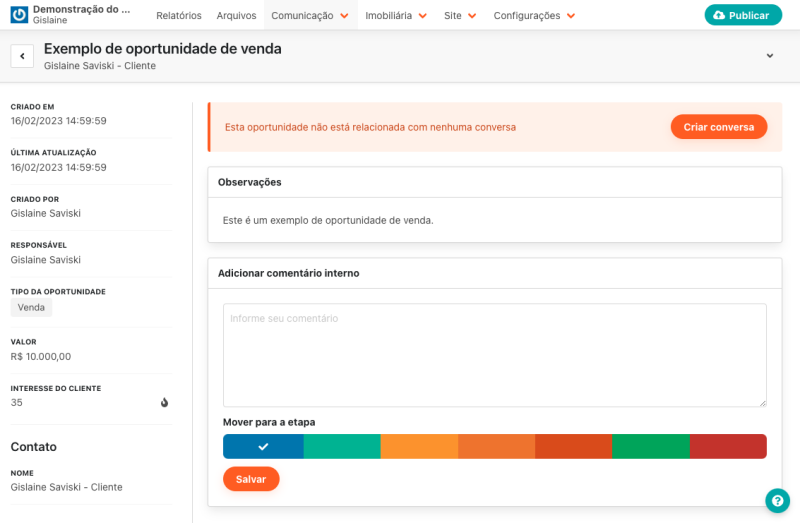Open the Site dropdown menu

[x=460, y=16]
